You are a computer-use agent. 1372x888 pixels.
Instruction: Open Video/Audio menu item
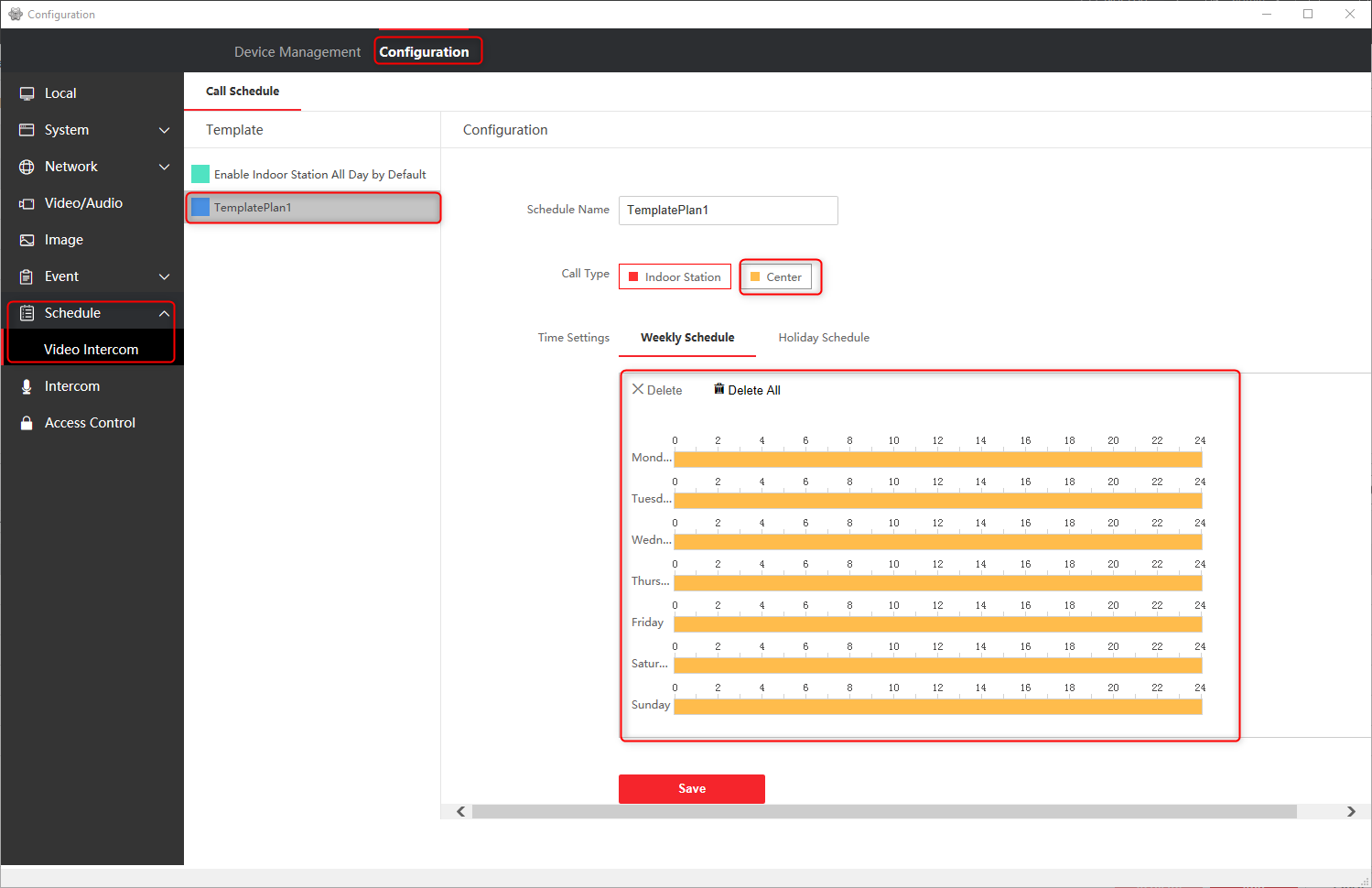click(x=92, y=203)
